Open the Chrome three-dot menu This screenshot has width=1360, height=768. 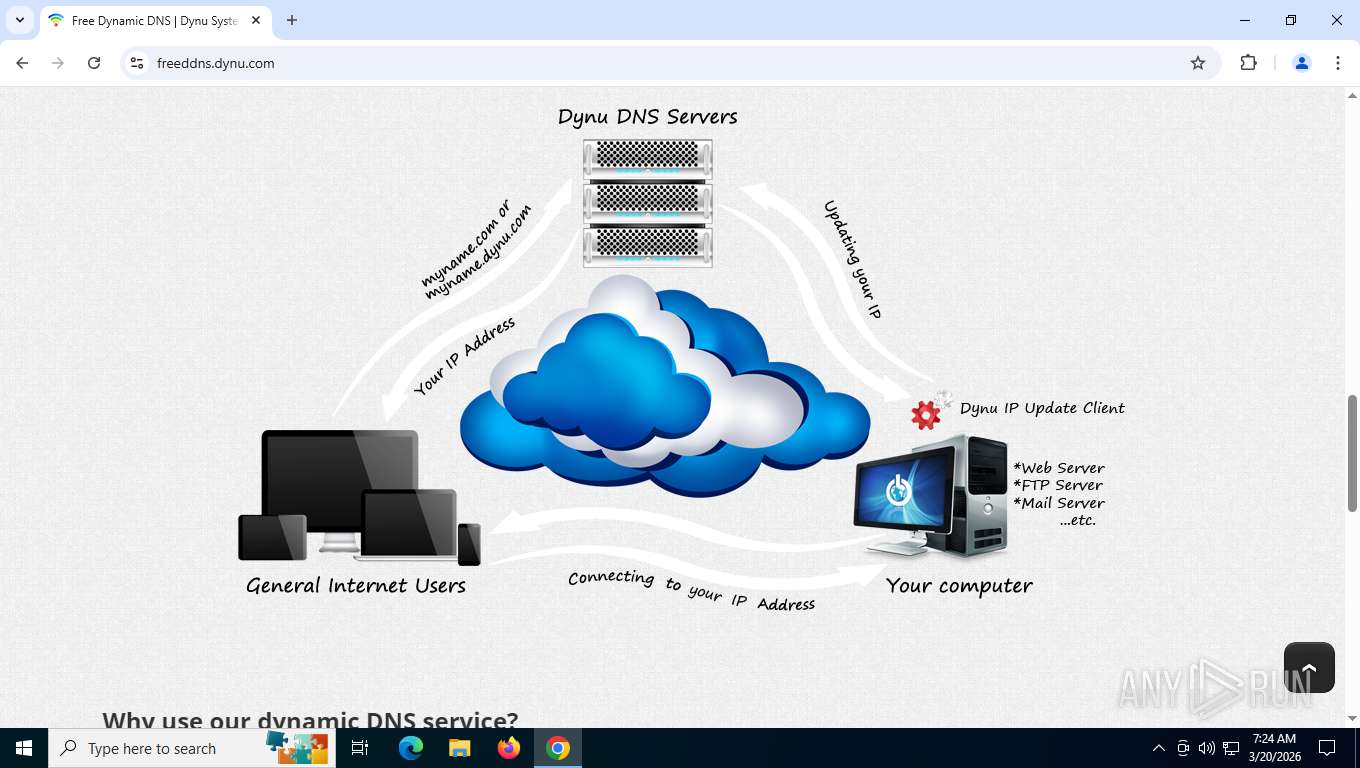tap(1338, 63)
